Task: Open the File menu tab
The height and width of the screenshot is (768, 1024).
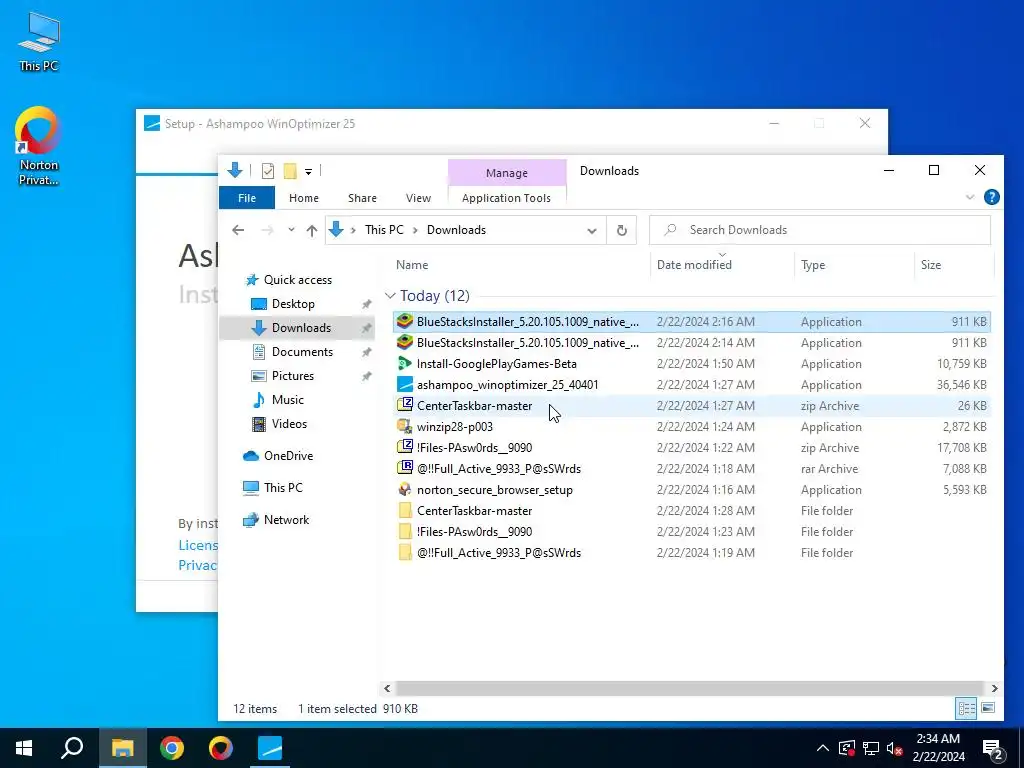Action: 247,198
